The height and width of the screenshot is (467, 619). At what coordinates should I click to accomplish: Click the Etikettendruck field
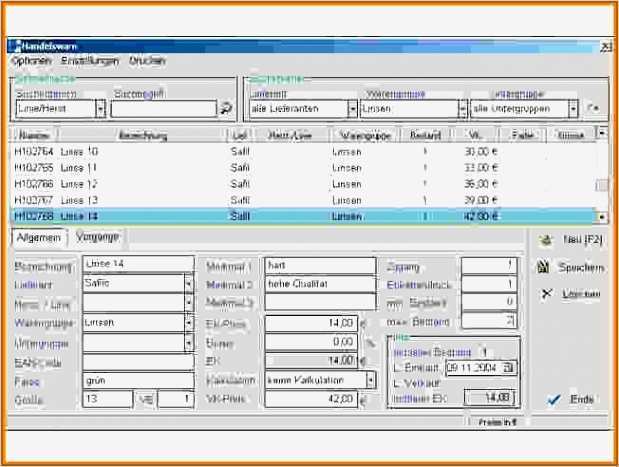489,284
